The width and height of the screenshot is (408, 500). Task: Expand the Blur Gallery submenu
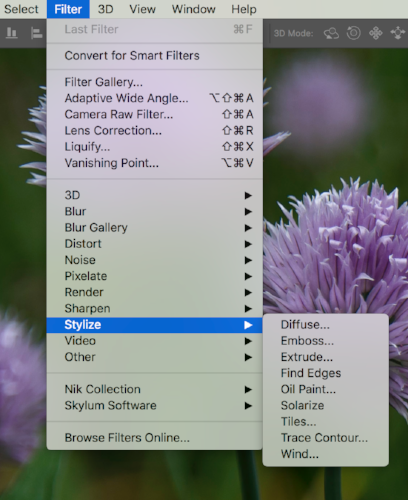click(155, 227)
